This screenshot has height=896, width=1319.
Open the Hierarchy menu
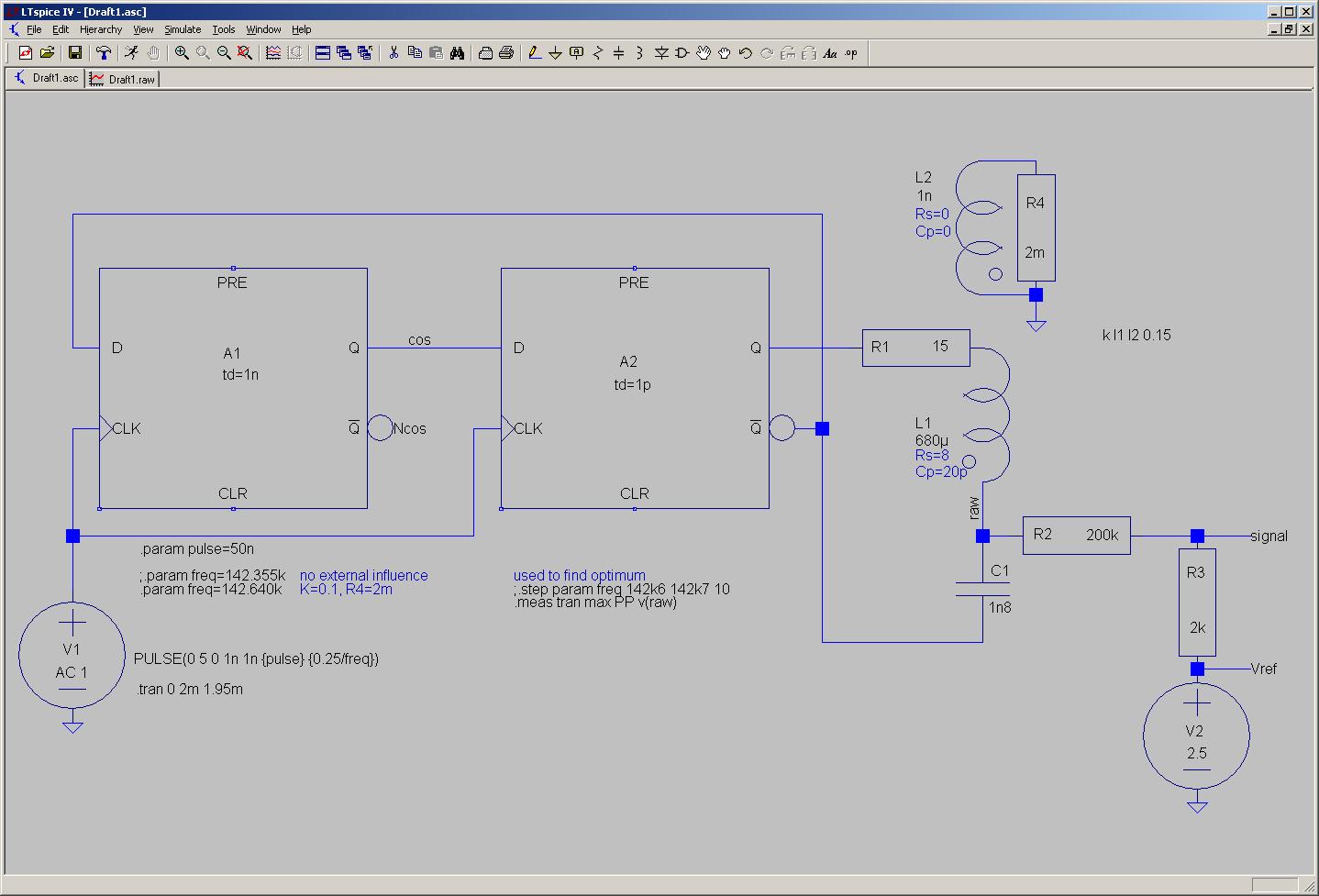coord(100,29)
